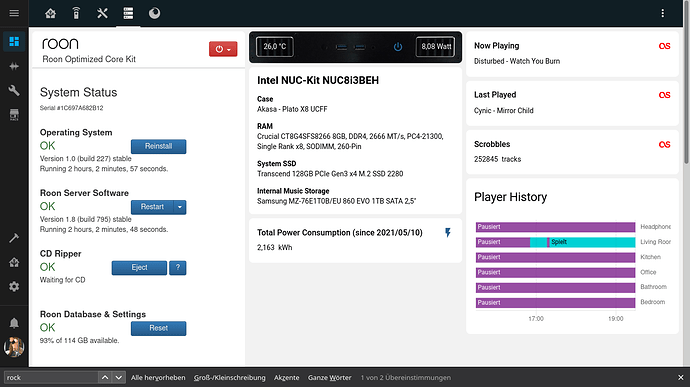Open the home icon in top toolbar

point(51,13)
